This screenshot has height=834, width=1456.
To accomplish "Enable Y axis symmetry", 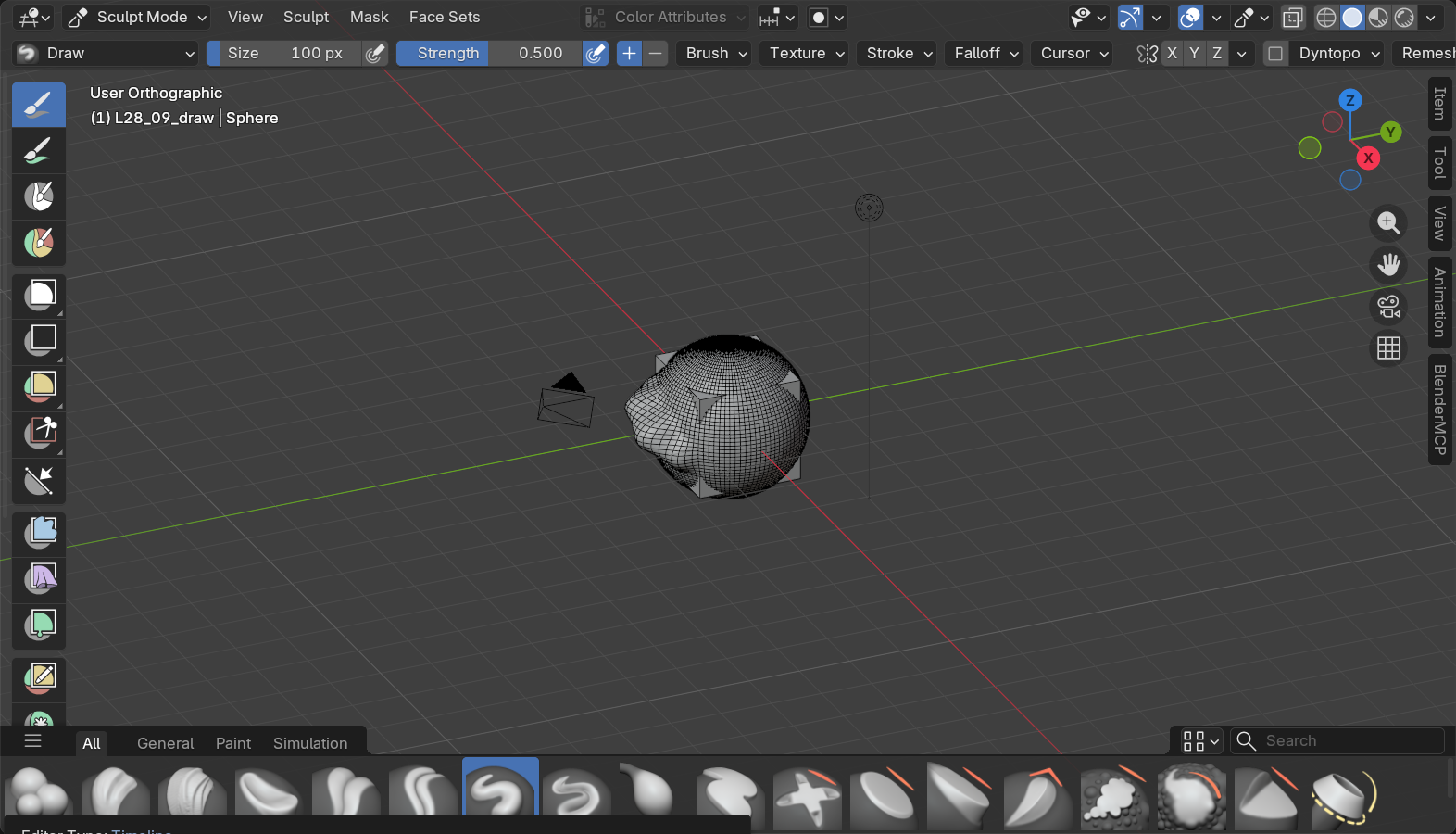I will click(1195, 54).
